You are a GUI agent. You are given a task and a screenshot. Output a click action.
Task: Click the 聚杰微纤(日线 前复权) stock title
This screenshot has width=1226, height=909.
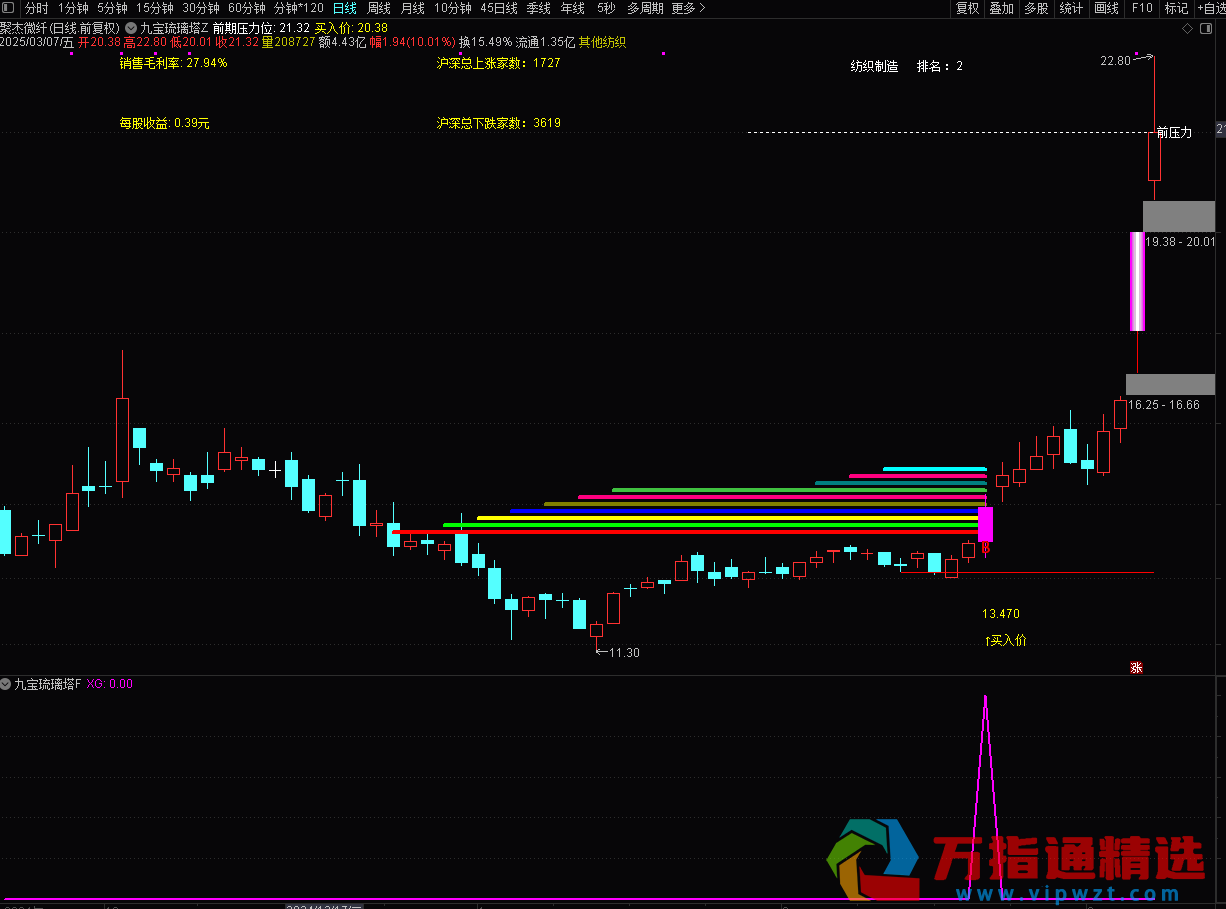pyautogui.click(x=60, y=28)
